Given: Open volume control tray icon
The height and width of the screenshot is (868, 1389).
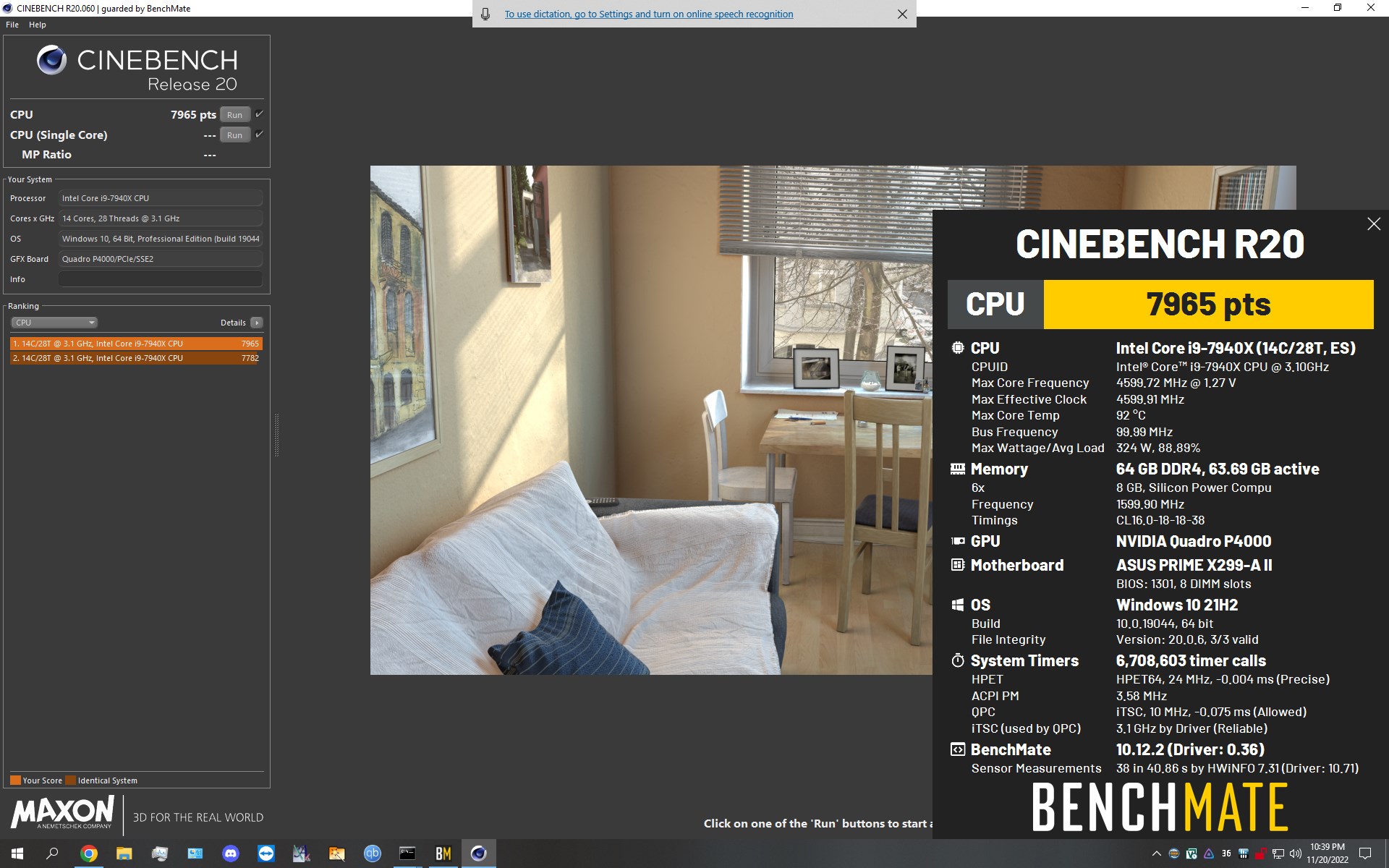Looking at the screenshot, I should point(1296,854).
